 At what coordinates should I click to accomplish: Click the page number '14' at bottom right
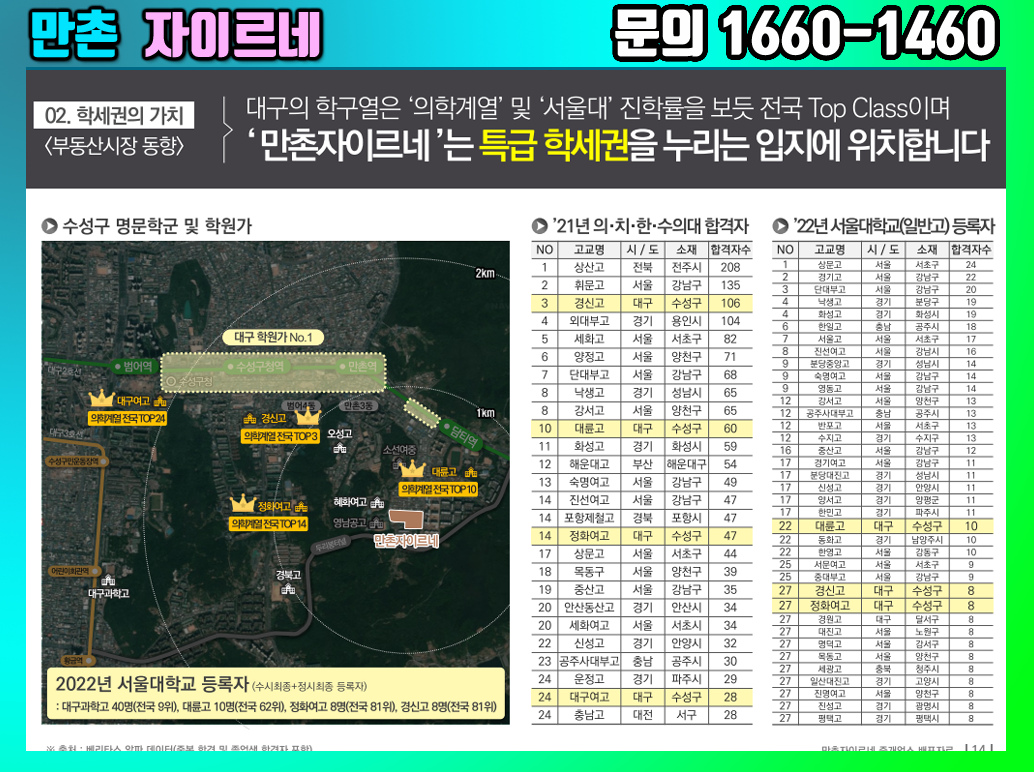(979, 750)
